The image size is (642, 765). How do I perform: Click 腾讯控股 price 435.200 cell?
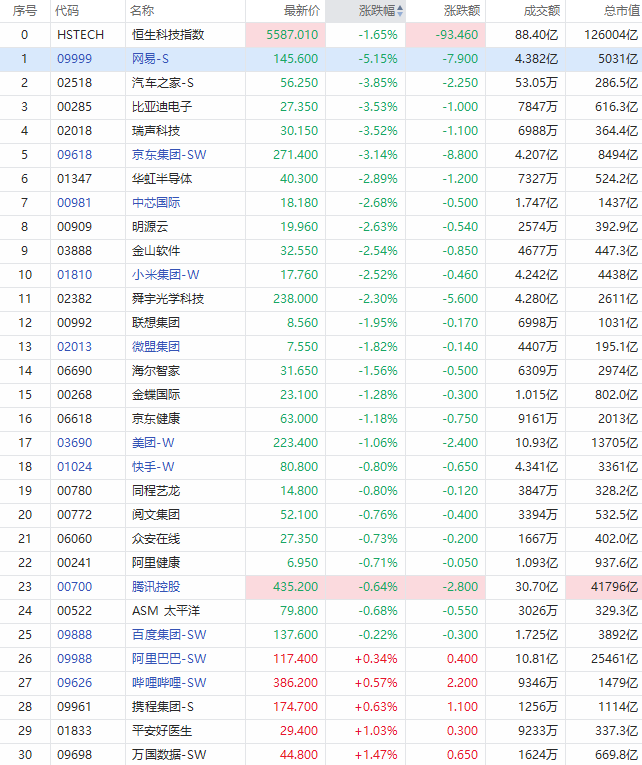[286, 586]
